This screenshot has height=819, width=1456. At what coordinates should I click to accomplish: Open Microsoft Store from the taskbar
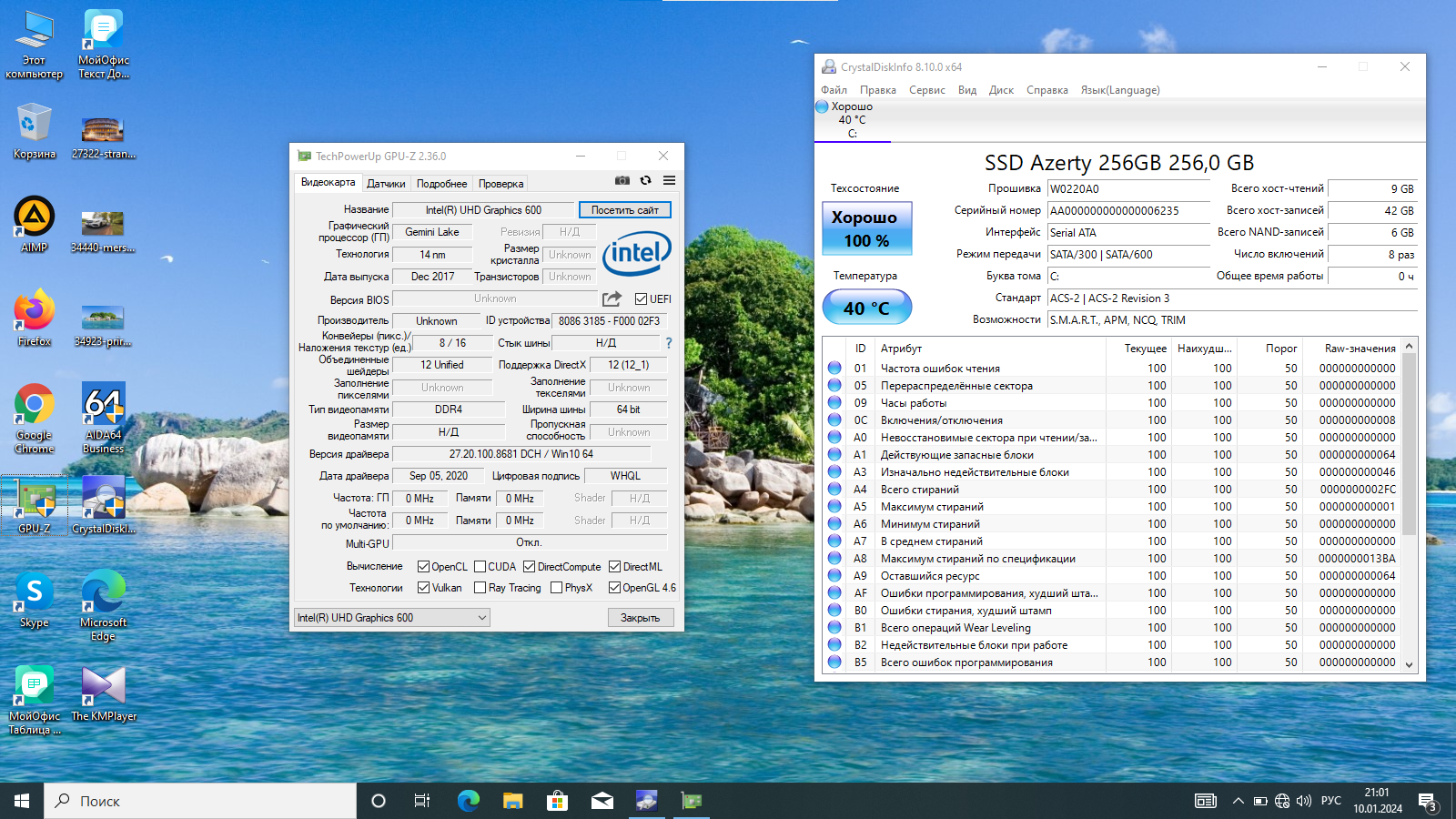pos(557,801)
